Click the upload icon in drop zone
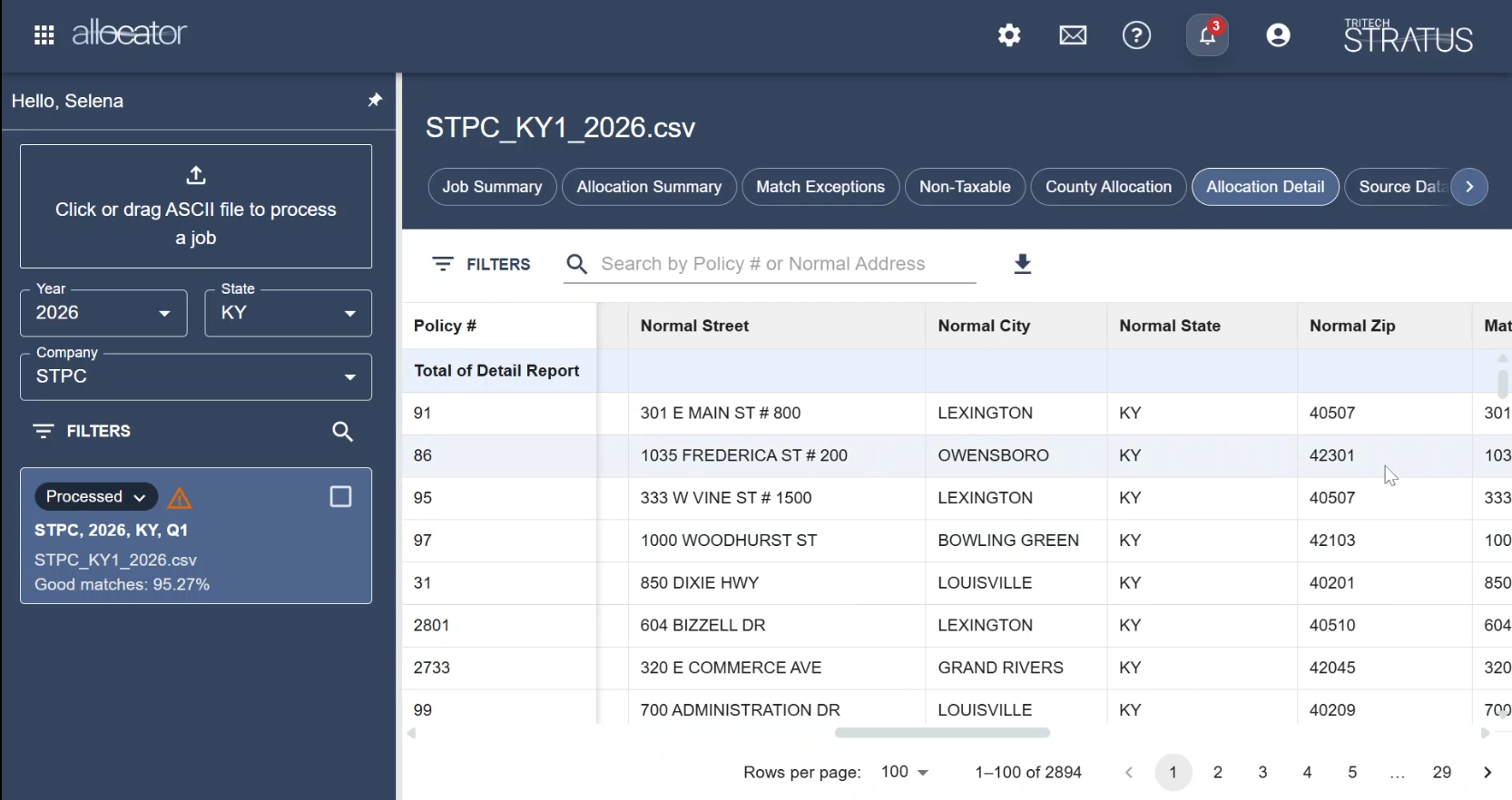The height and width of the screenshot is (800, 1512). tap(196, 174)
